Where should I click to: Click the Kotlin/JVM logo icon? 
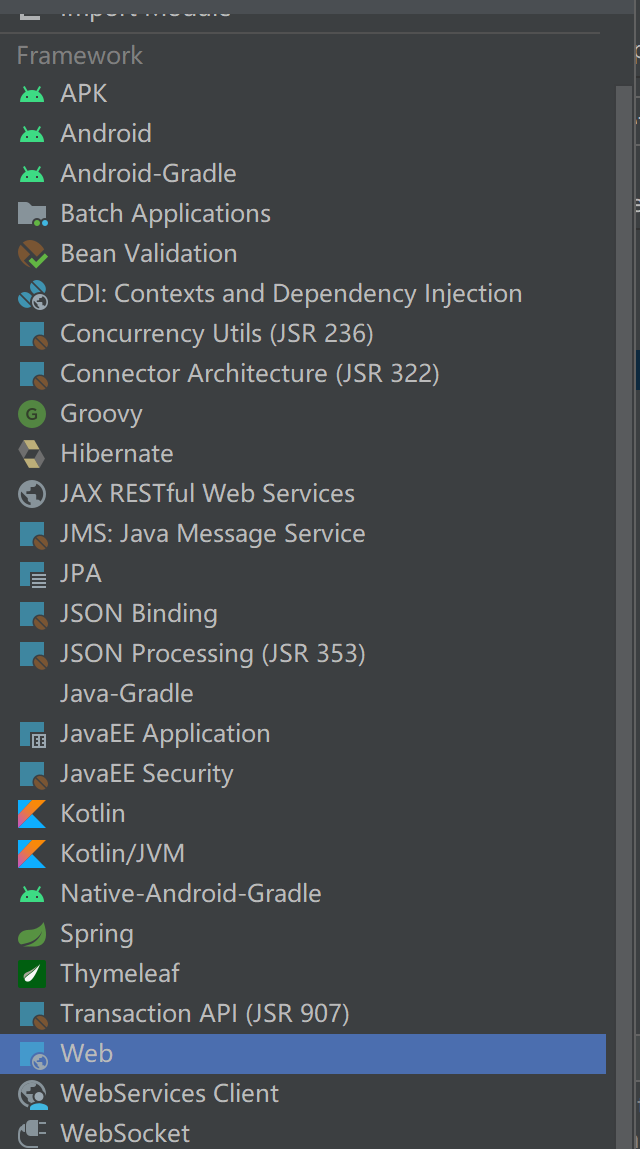32,854
